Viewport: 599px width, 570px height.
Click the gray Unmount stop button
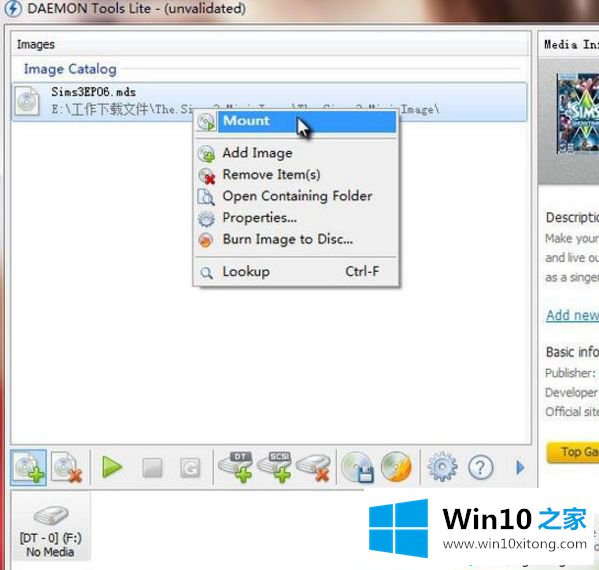click(152, 468)
